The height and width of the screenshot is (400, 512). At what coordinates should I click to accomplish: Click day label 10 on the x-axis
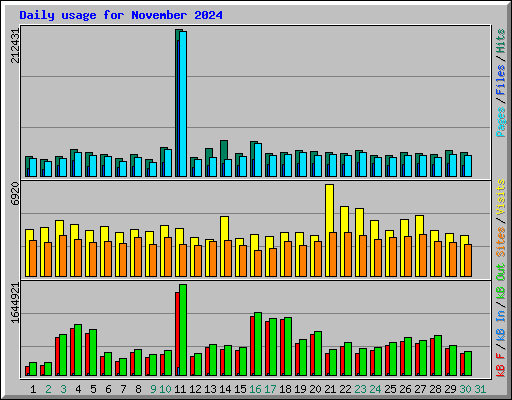click(165, 389)
